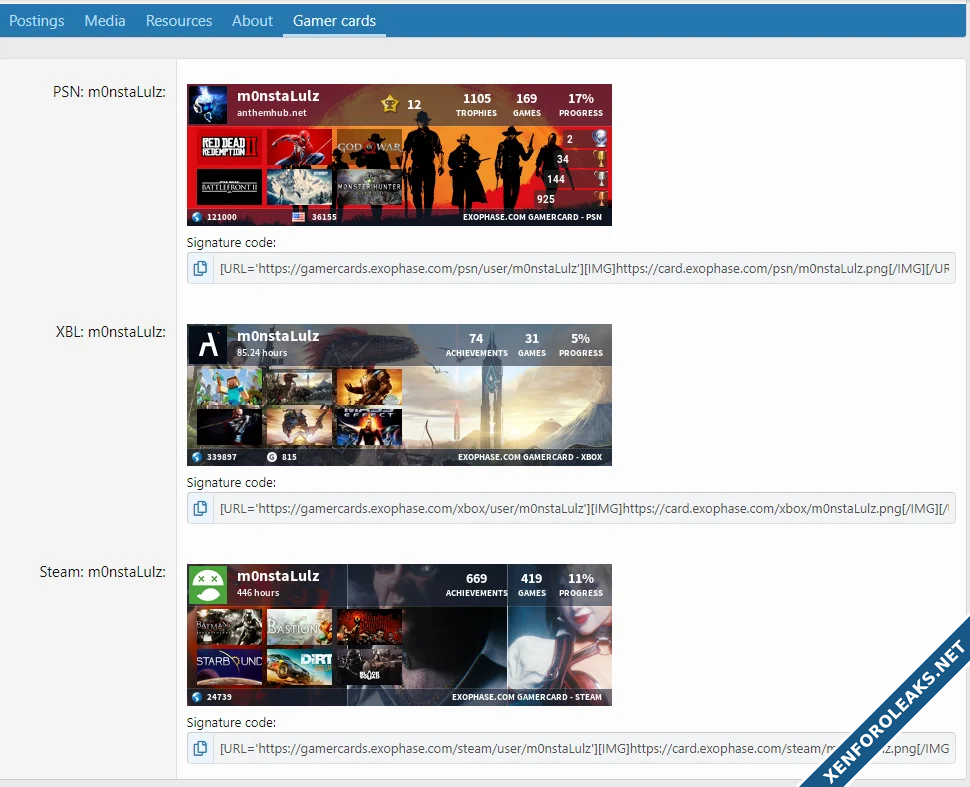
Task: Open the Bastion game thumbnail
Action: pyautogui.click(x=299, y=627)
